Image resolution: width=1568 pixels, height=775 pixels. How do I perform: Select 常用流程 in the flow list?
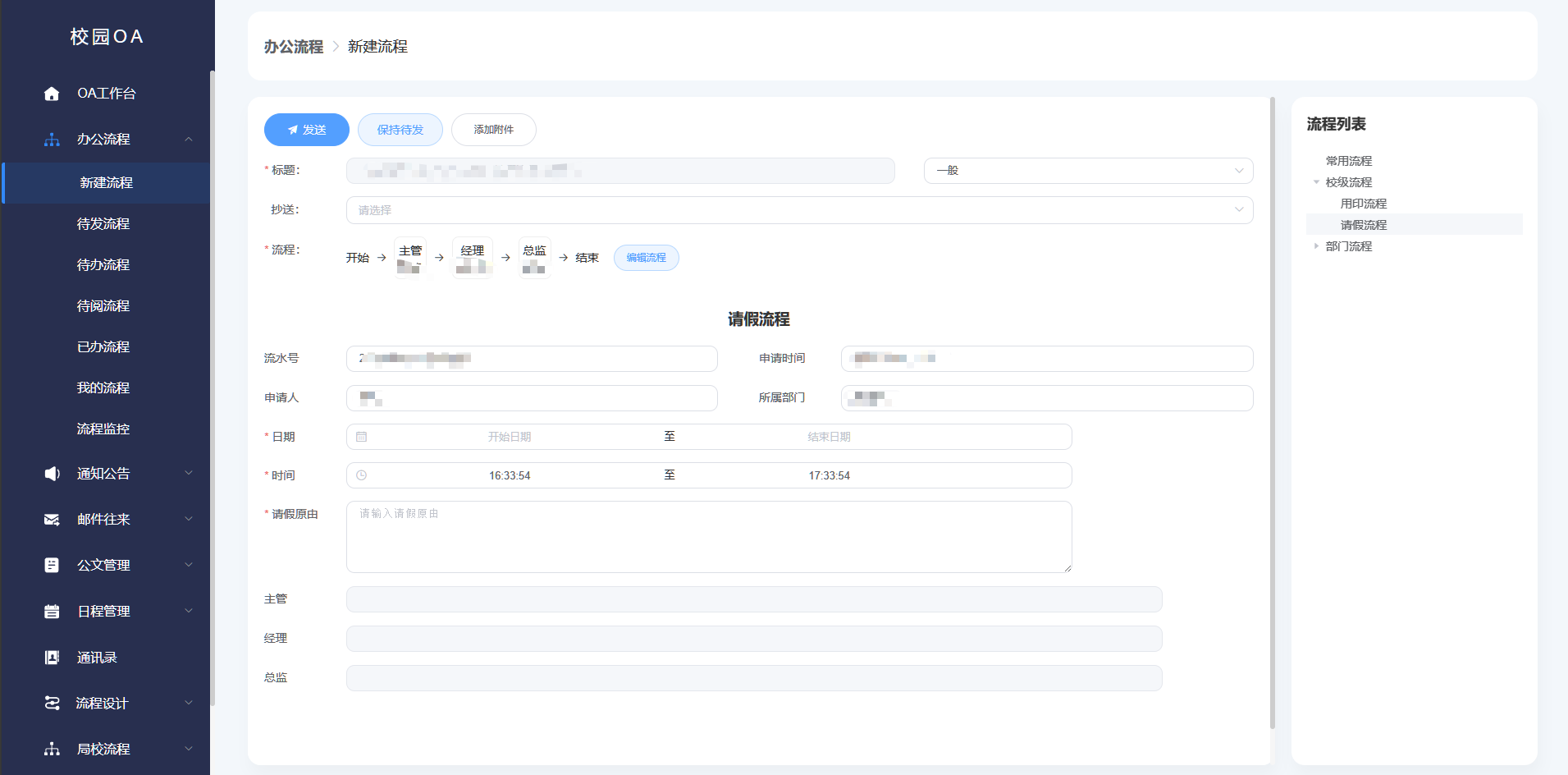[x=1349, y=161]
